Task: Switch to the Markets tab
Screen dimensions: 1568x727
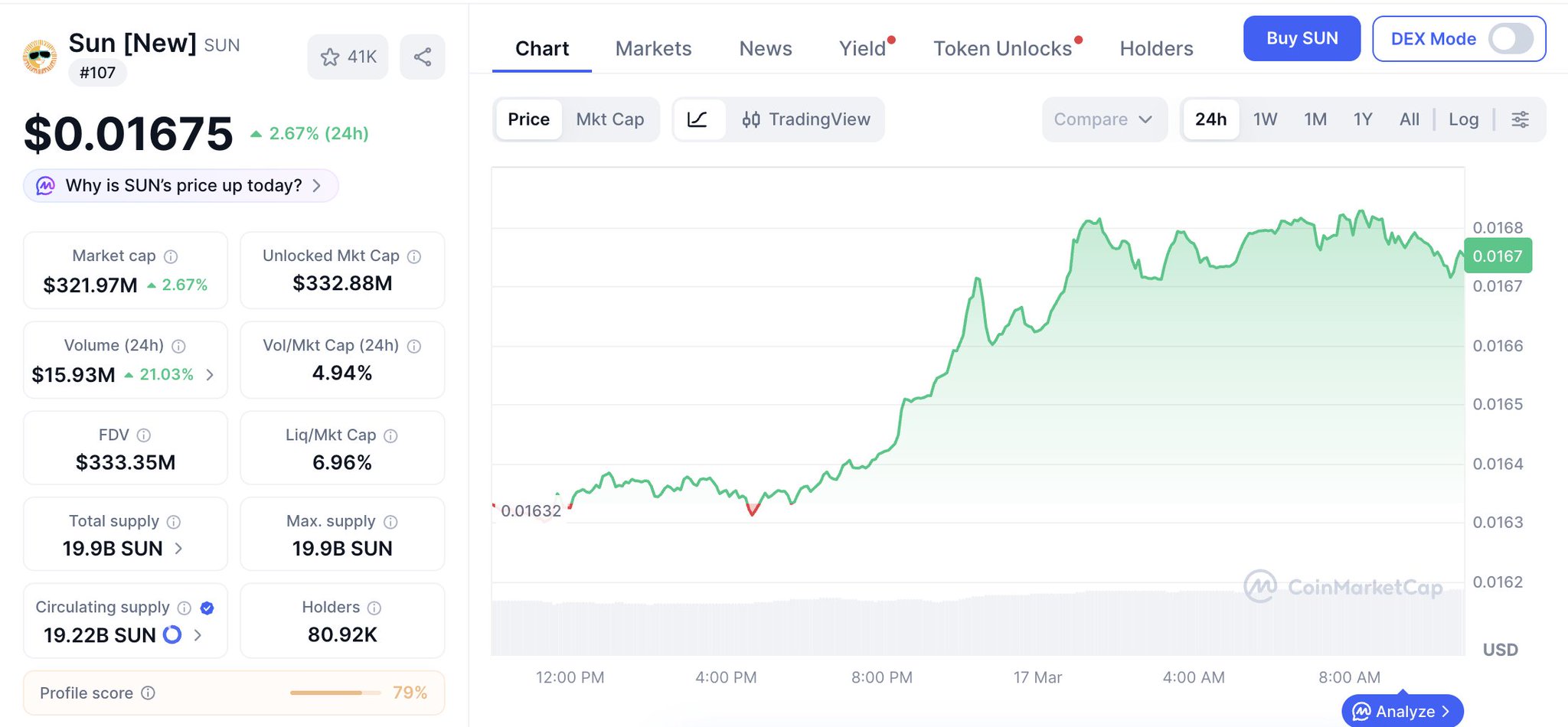Action: click(653, 49)
